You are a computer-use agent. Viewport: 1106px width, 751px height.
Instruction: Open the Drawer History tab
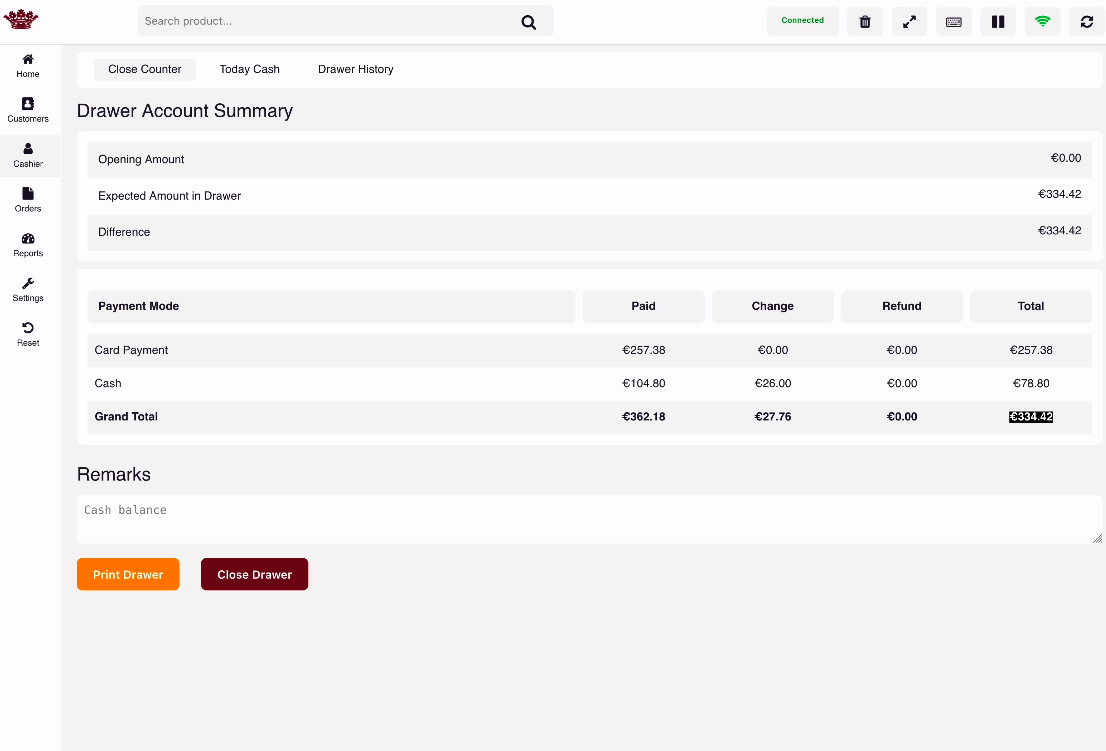coord(356,70)
